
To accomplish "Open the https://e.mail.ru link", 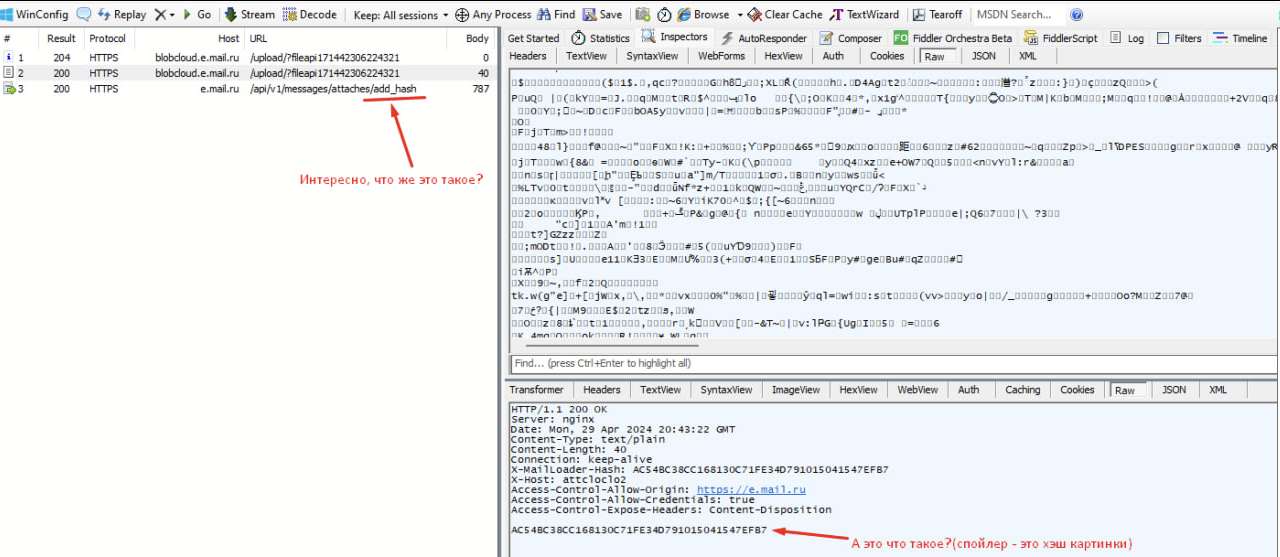I will click(751, 490).
